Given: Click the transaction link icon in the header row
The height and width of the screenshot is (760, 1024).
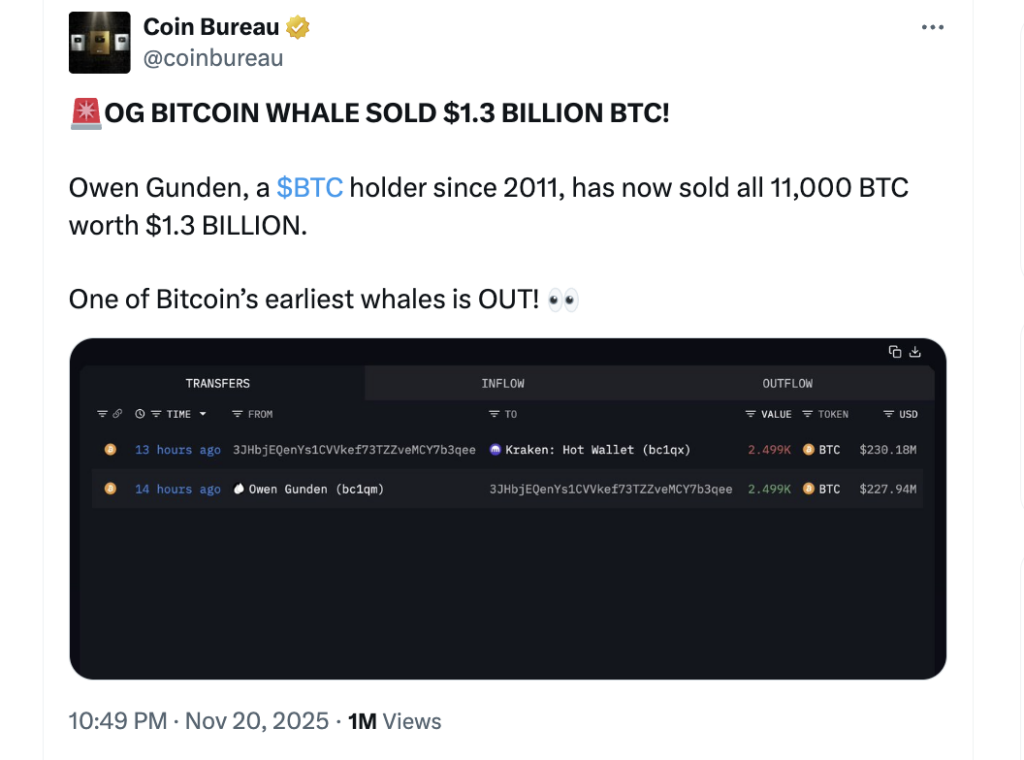Looking at the screenshot, I should 117,414.
